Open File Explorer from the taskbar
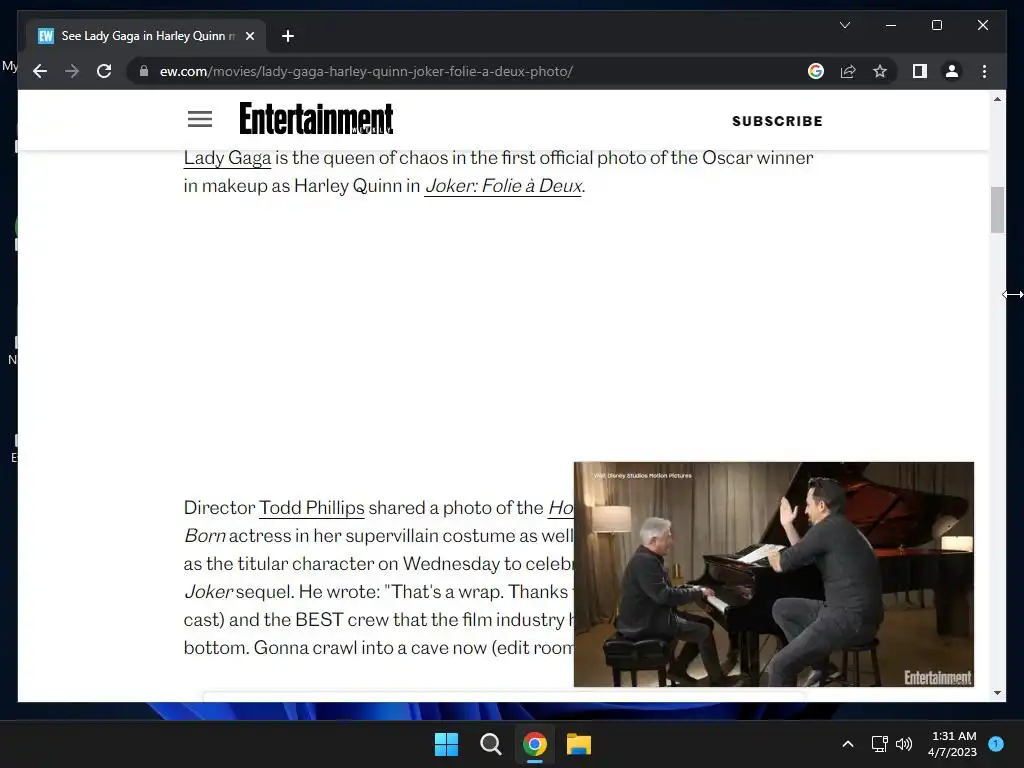Screen dimensions: 1024x768 579,744
